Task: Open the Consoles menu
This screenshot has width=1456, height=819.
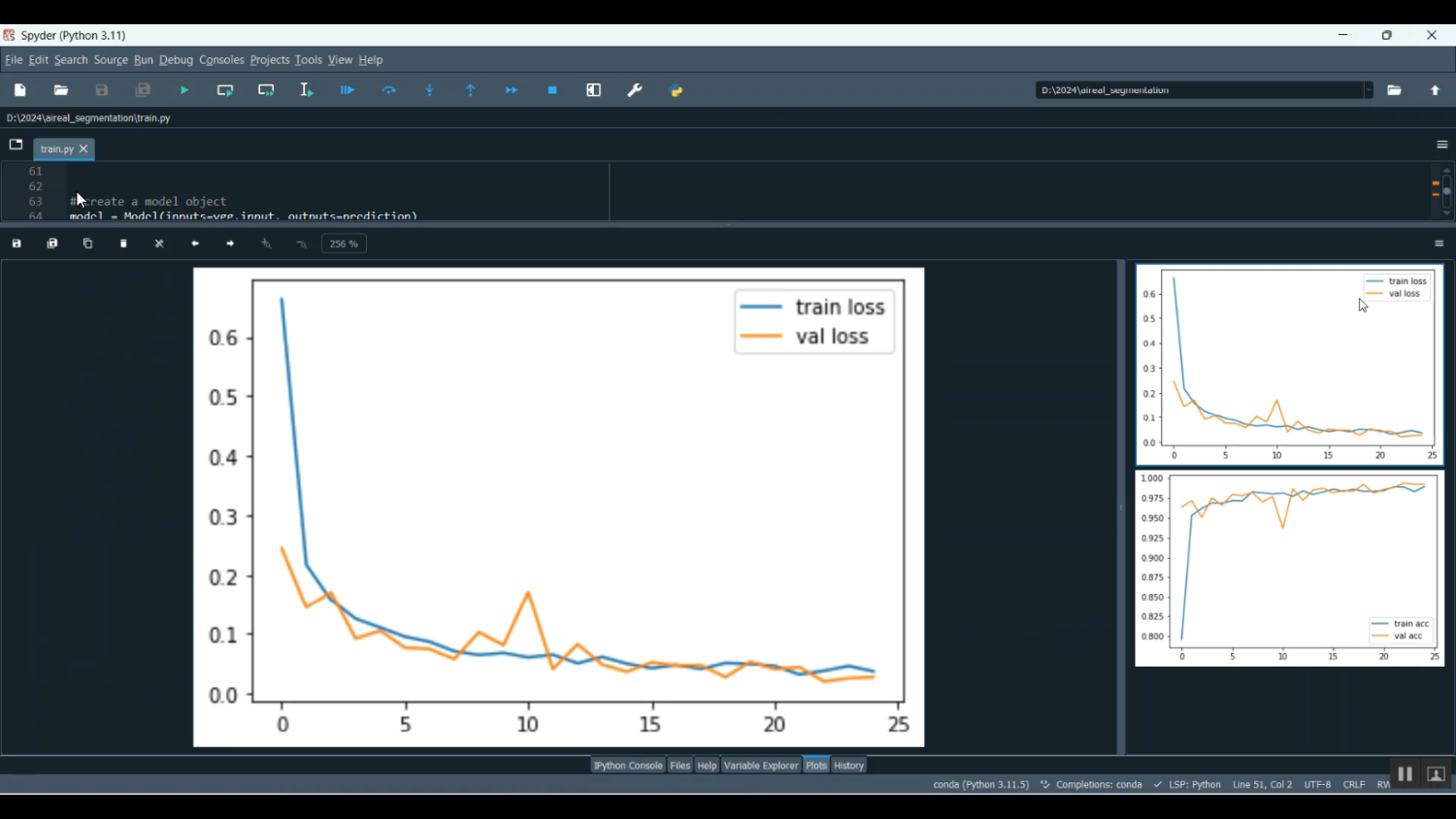Action: (221, 60)
